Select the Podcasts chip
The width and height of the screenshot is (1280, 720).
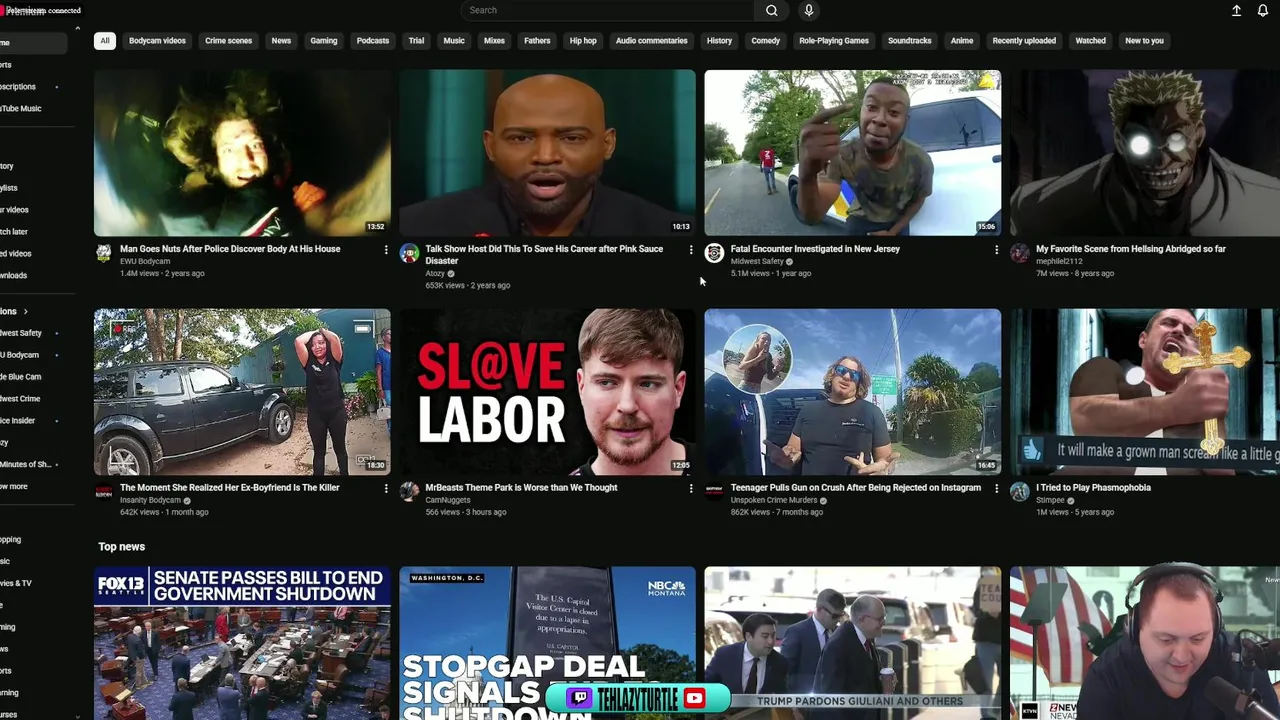[373, 41]
